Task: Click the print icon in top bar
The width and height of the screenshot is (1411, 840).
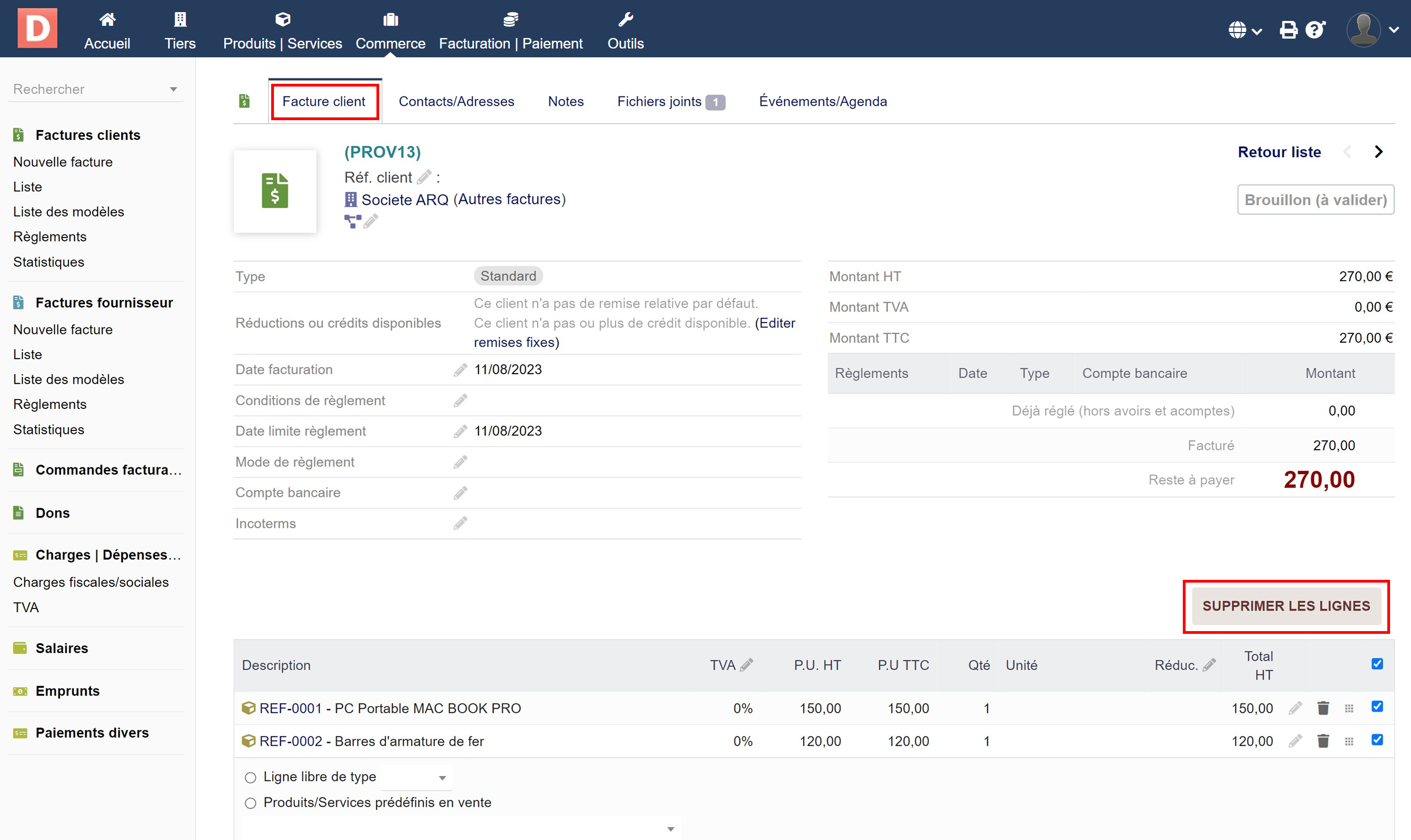Action: [x=1288, y=29]
